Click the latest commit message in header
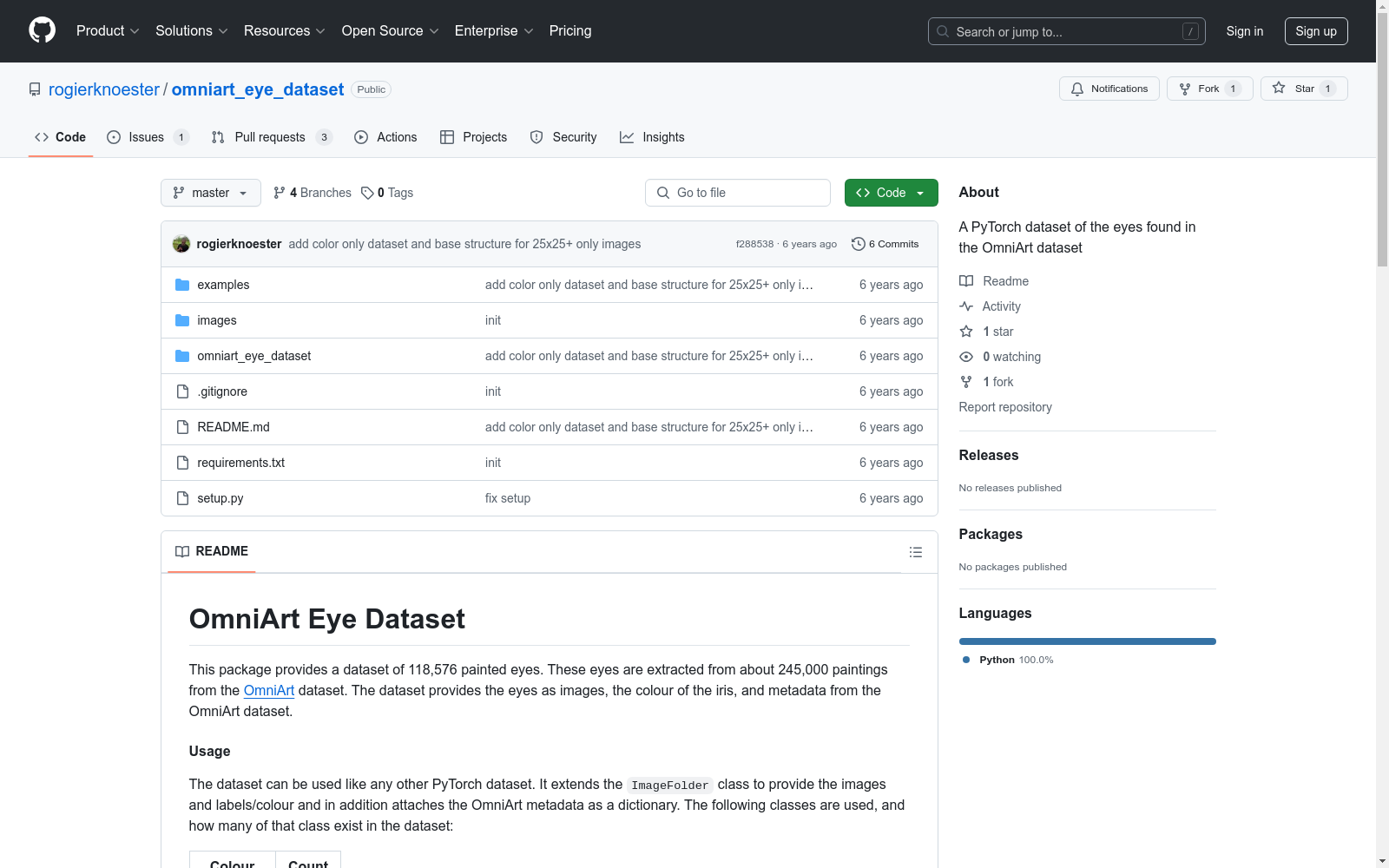 click(464, 244)
